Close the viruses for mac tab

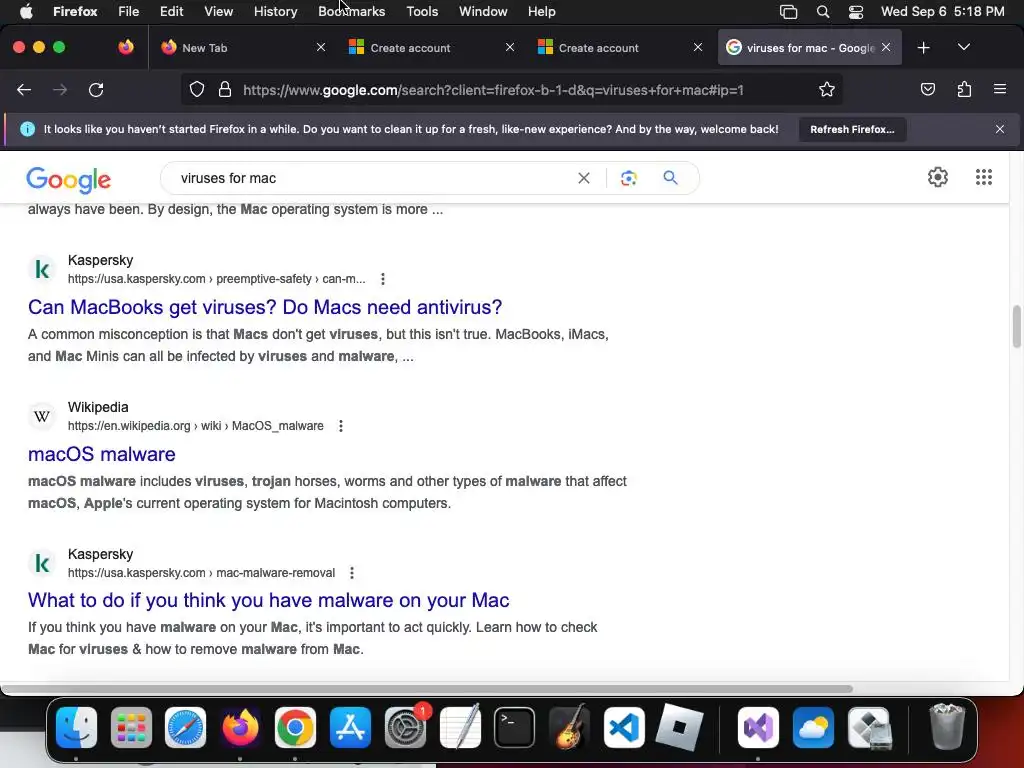pos(886,47)
